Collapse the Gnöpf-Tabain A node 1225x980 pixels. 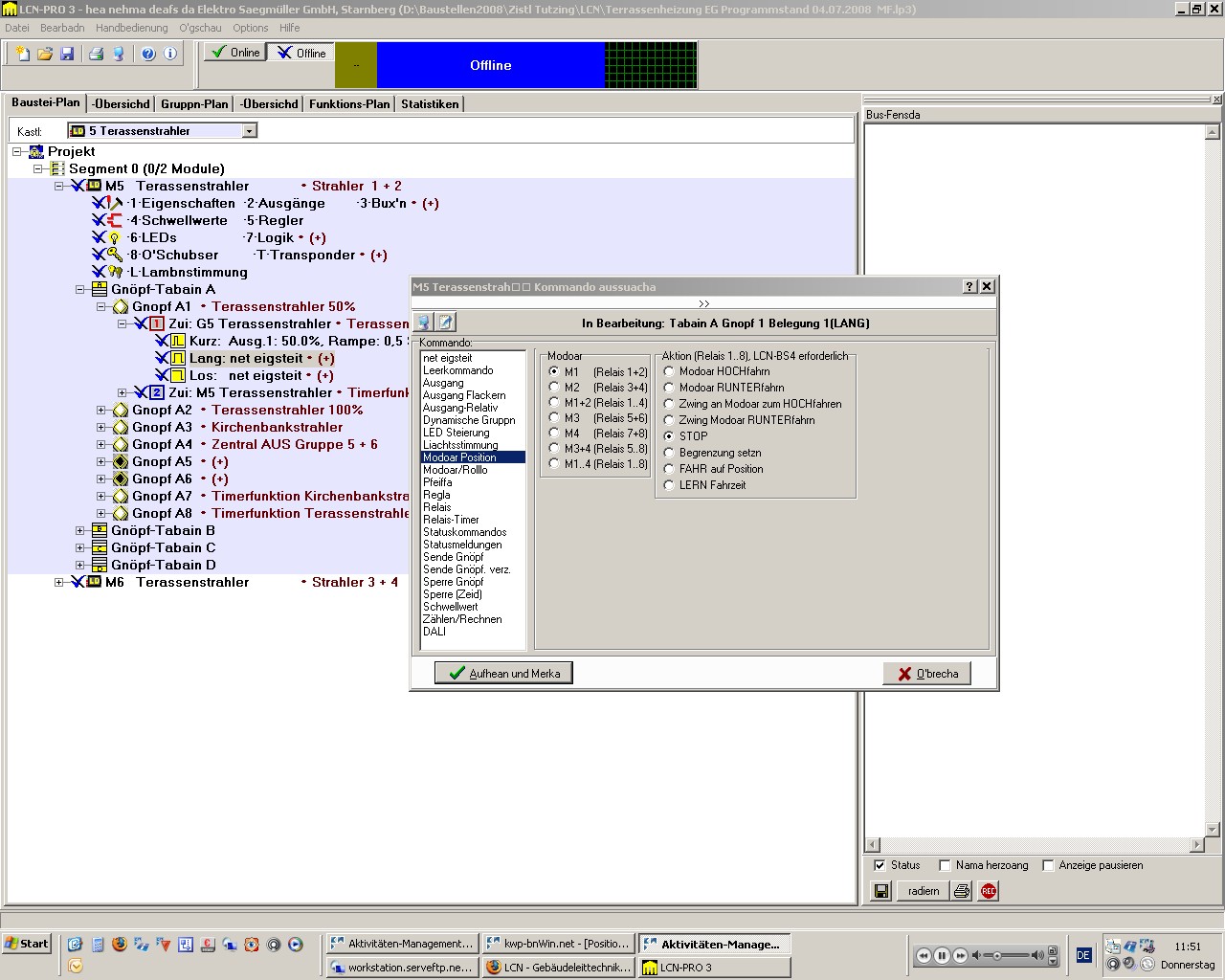[x=80, y=289]
